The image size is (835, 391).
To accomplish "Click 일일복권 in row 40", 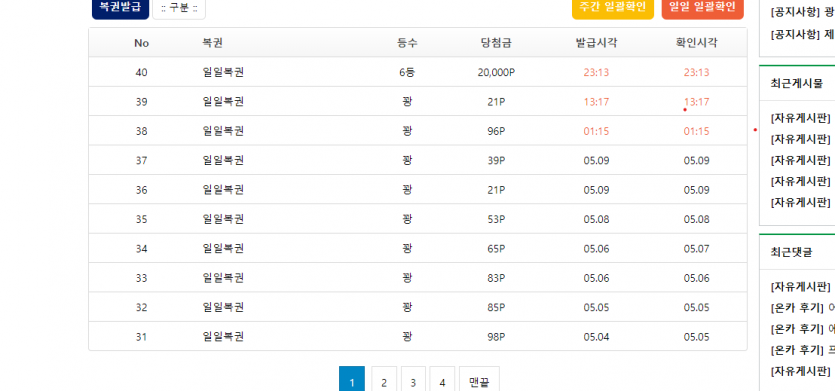I will click(x=224, y=72).
